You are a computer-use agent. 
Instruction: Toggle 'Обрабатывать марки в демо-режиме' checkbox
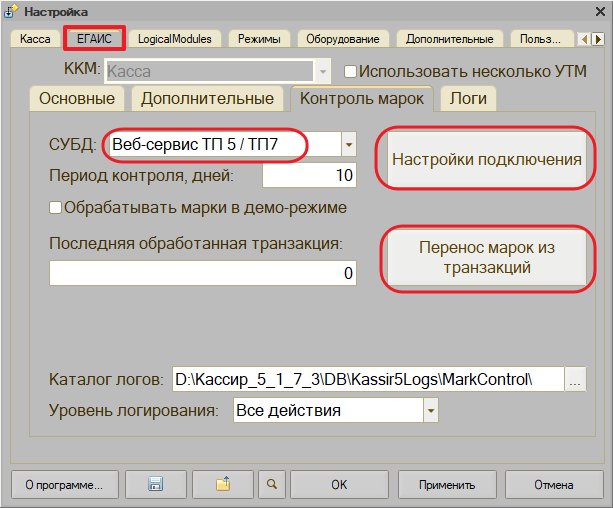55,207
